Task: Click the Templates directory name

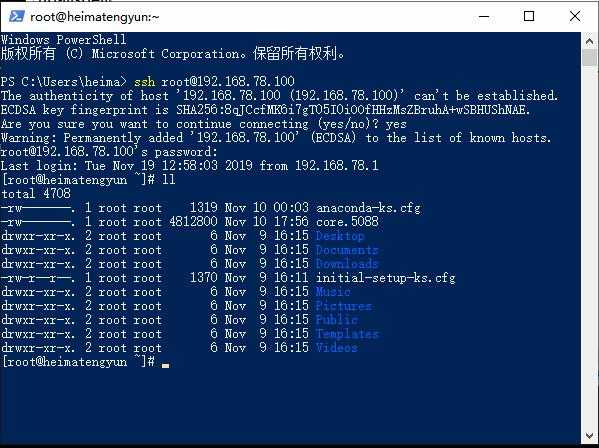Action: tap(347, 334)
